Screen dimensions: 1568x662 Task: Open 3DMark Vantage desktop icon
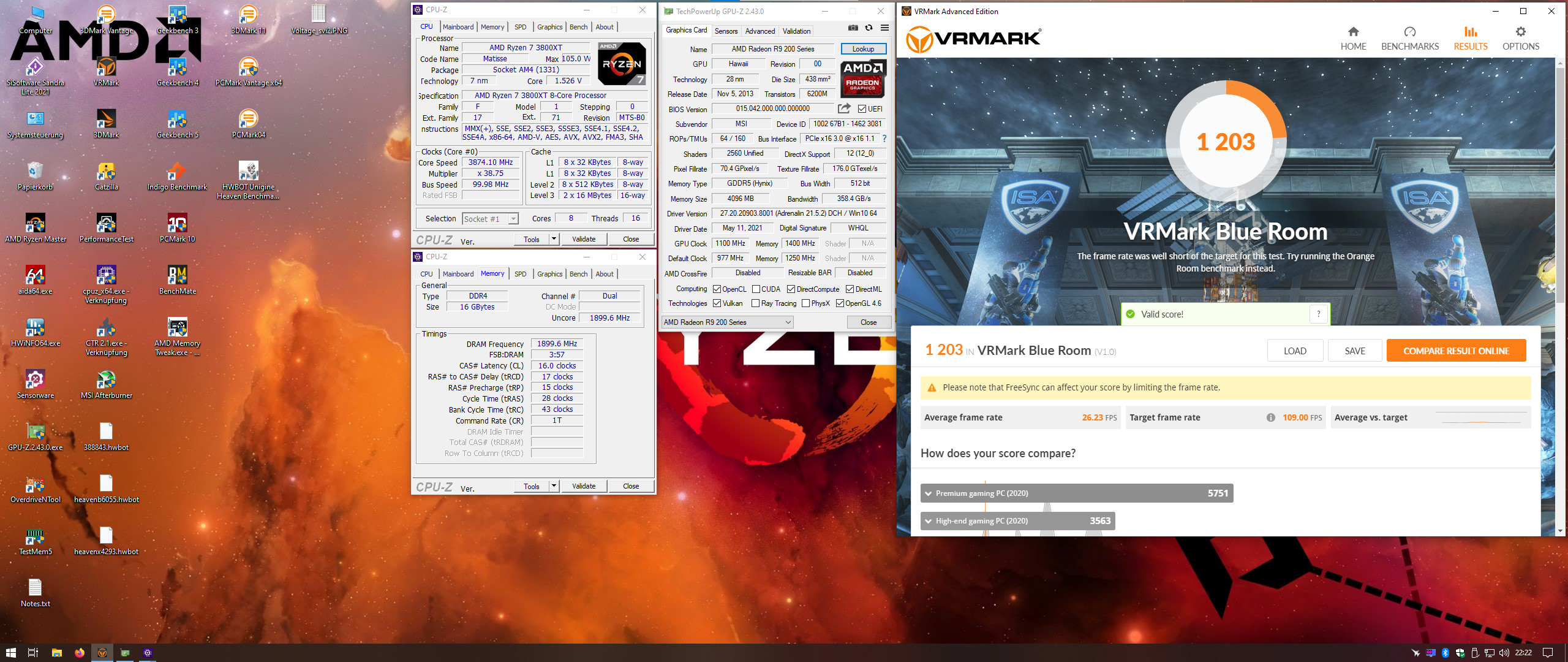tap(107, 20)
